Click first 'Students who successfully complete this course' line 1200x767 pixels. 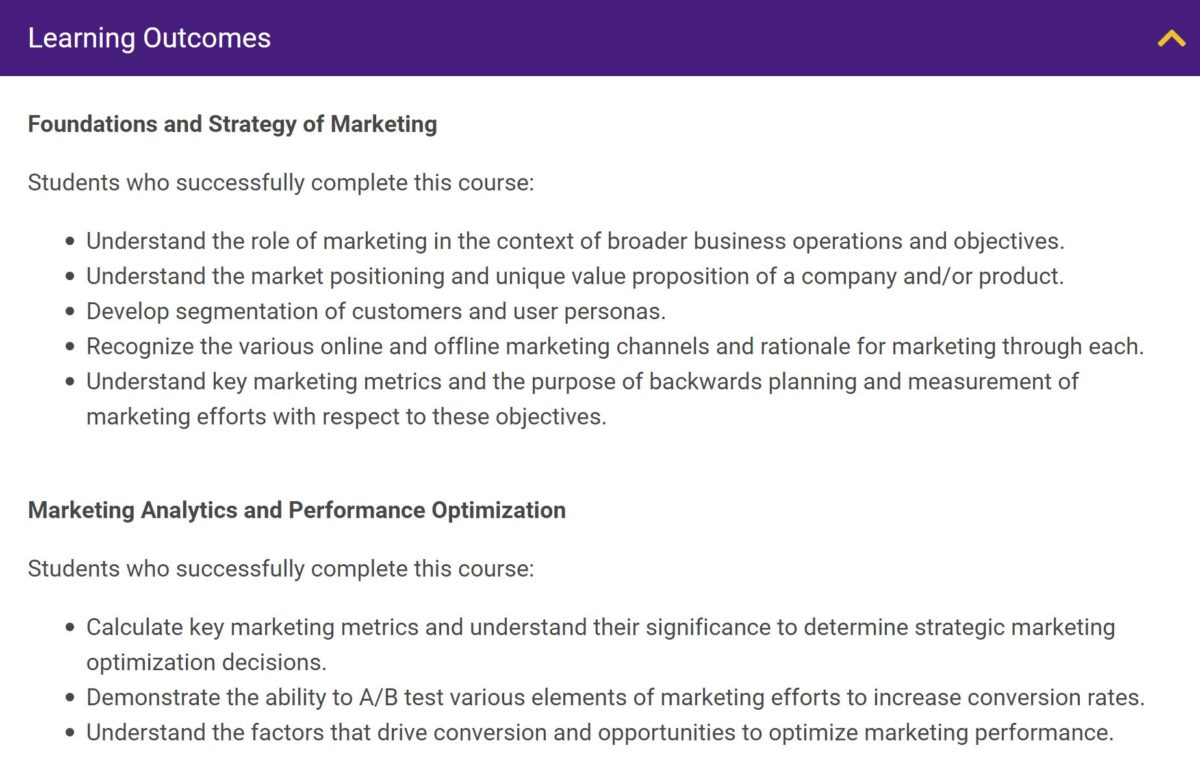pos(281,183)
